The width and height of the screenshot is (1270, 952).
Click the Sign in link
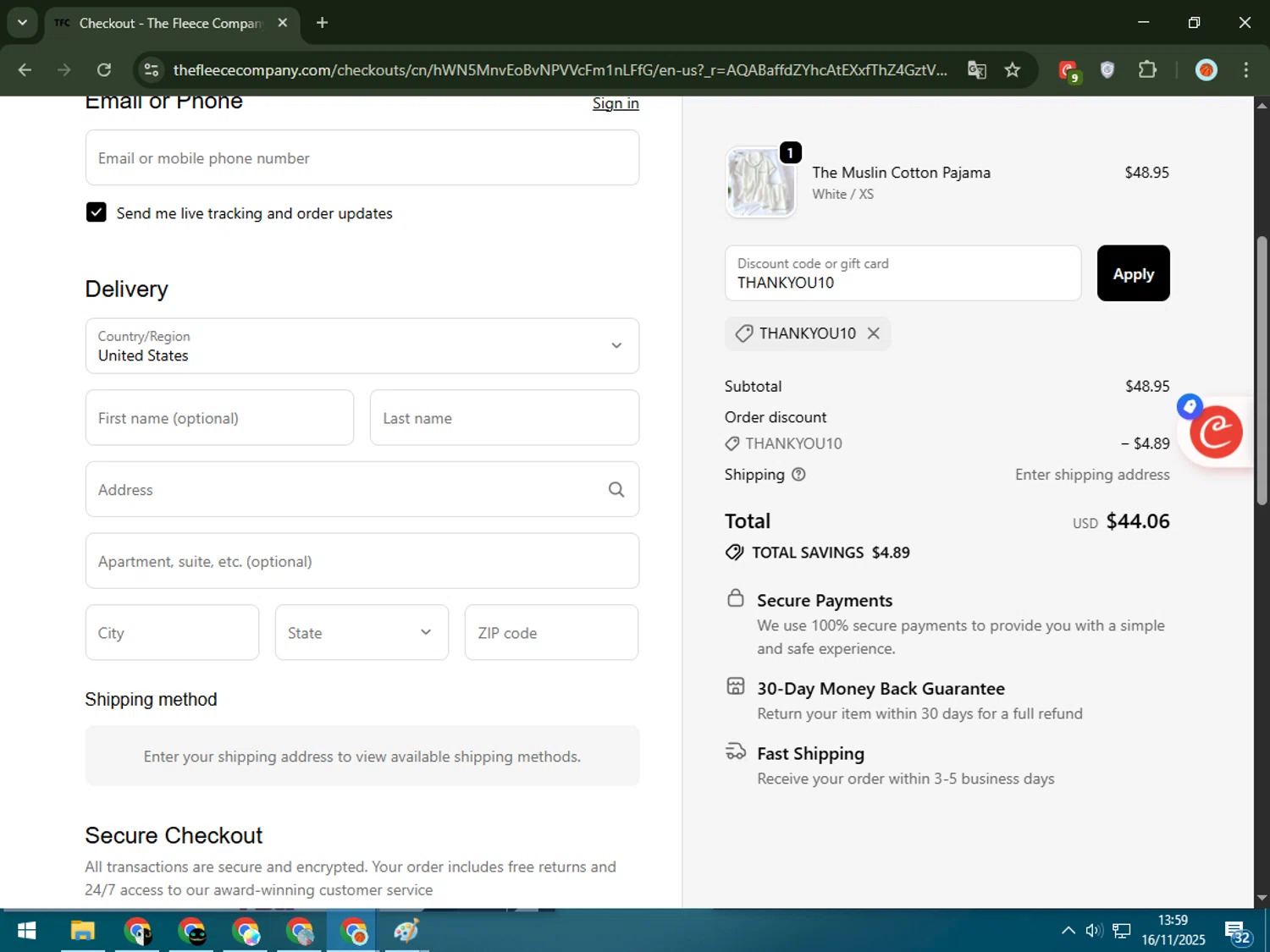pos(615,103)
